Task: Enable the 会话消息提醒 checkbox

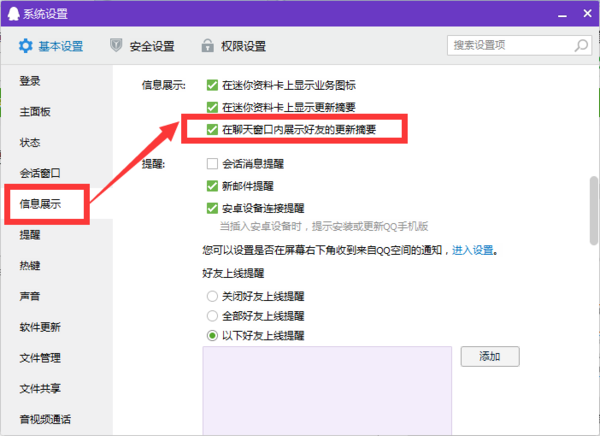Action: (x=212, y=164)
